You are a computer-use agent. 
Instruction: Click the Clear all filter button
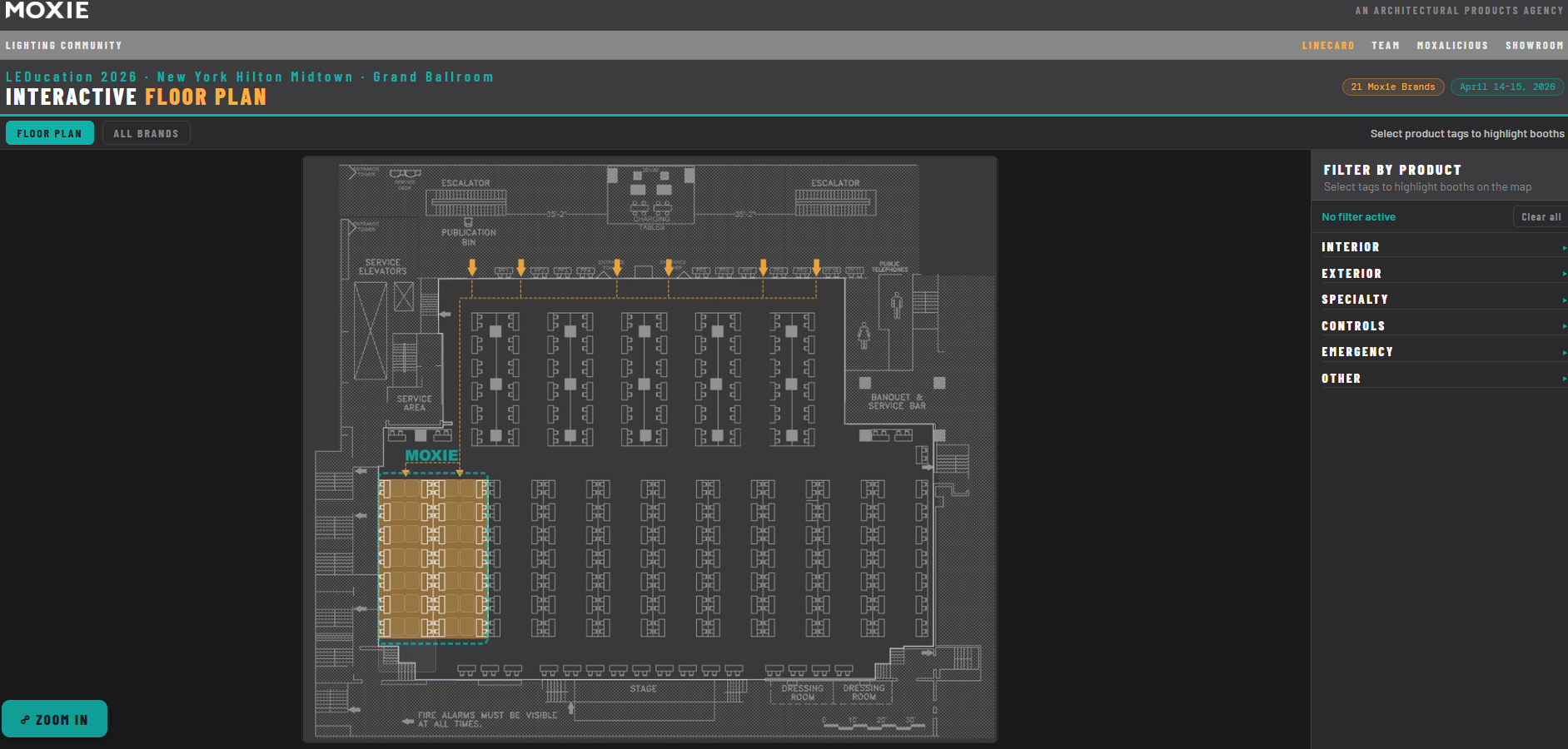pyautogui.click(x=1541, y=217)
